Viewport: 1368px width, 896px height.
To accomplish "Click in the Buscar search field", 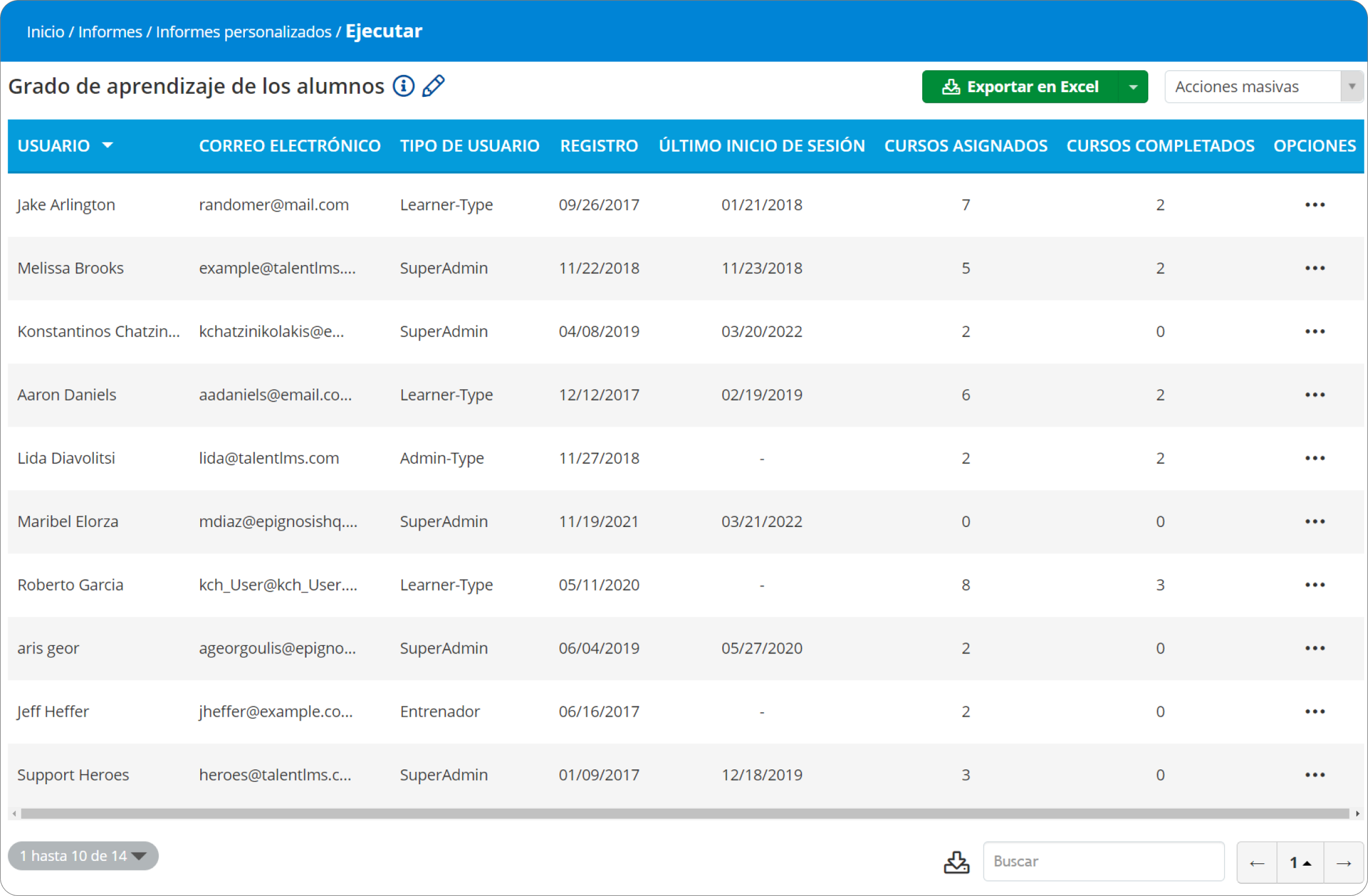I will pos(1104,862).
